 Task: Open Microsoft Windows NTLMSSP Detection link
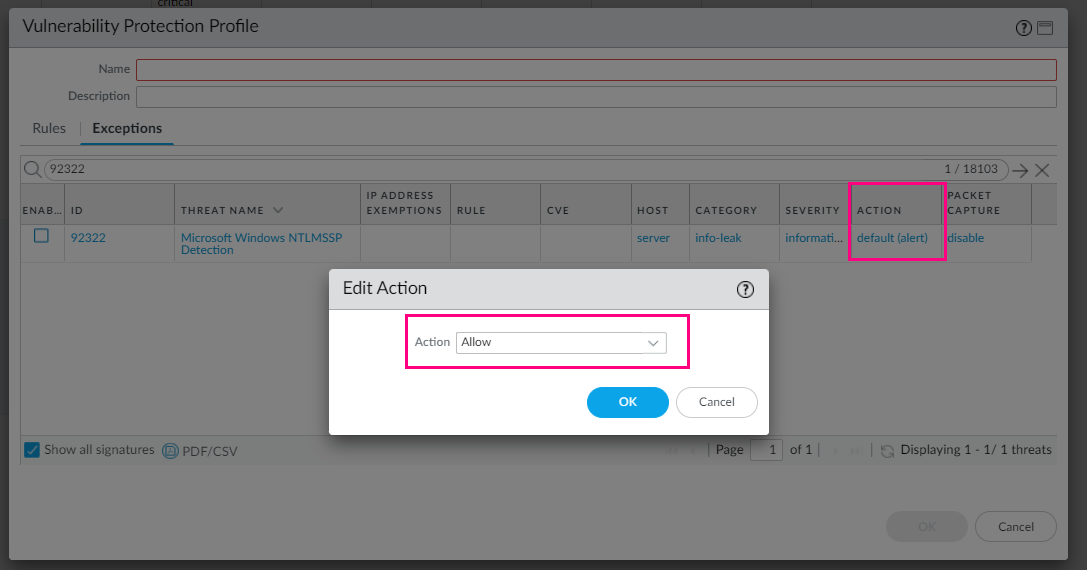[x=261, y=243]
